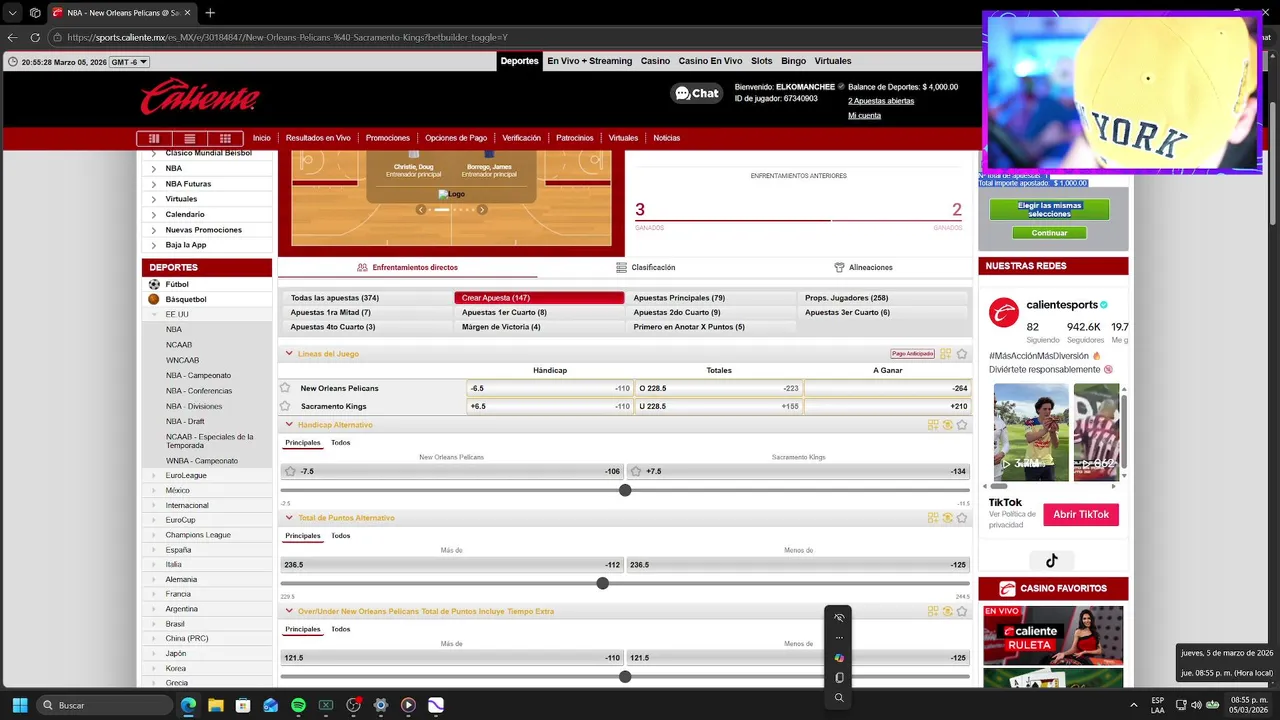Open the GMT -6 timezone dropdown
The image size is (1280, 720).
coord(129,61)
